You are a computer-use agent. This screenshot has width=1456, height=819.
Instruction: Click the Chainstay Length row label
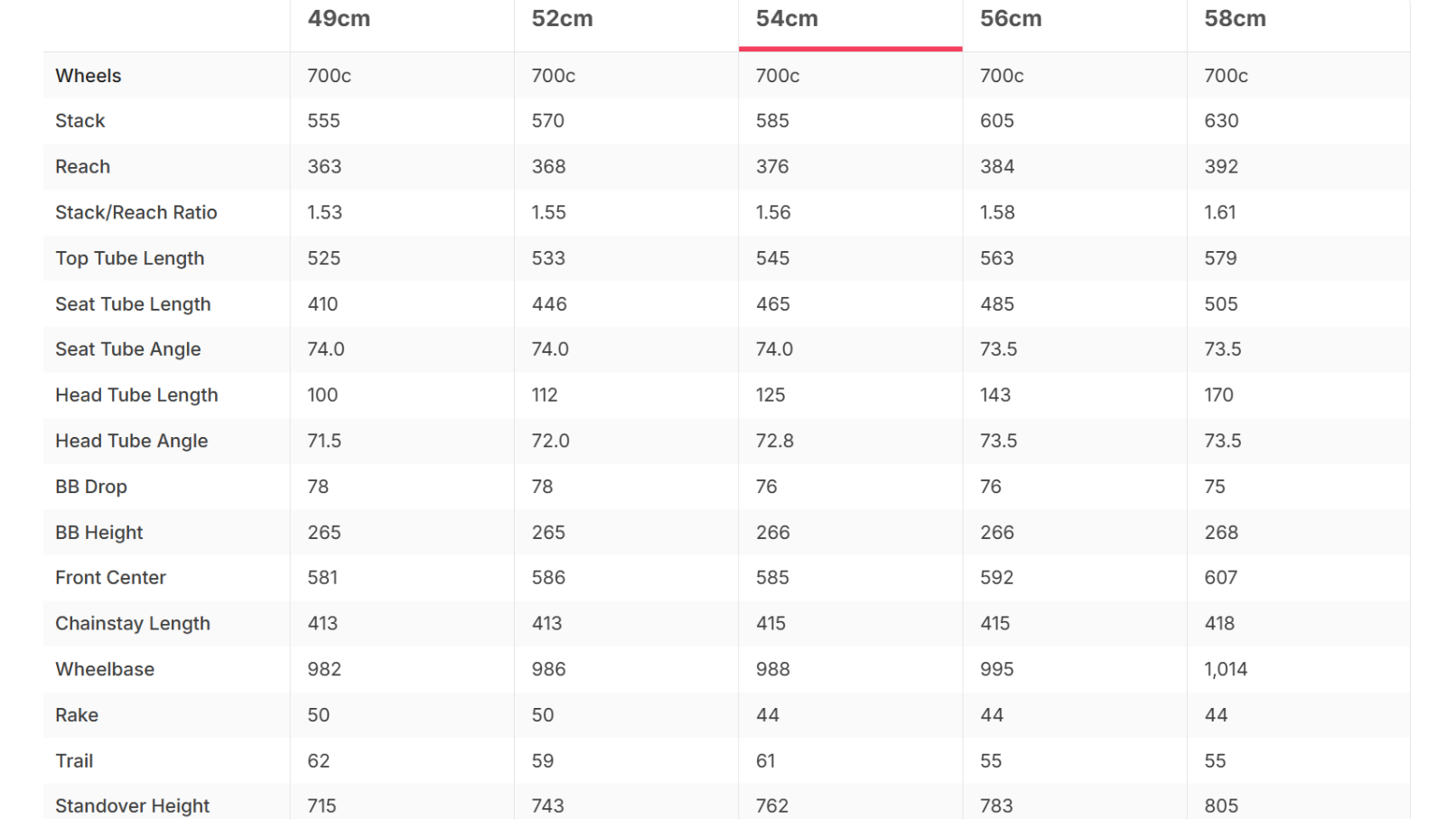133,624
